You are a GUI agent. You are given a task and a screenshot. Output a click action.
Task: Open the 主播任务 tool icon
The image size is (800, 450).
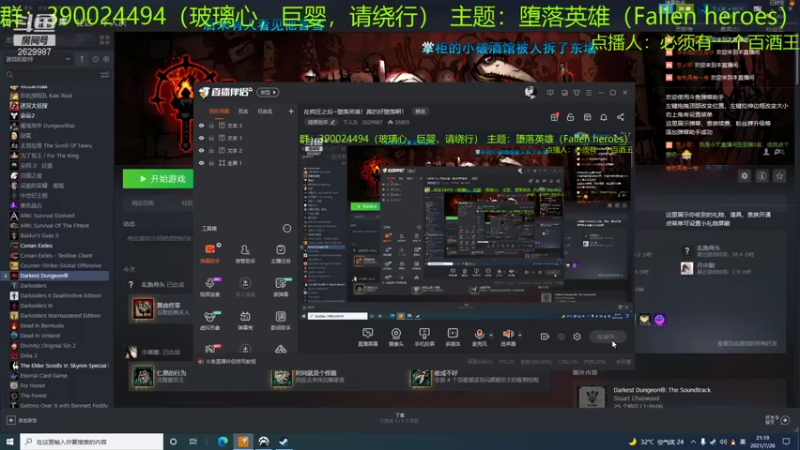coord(281,254)
